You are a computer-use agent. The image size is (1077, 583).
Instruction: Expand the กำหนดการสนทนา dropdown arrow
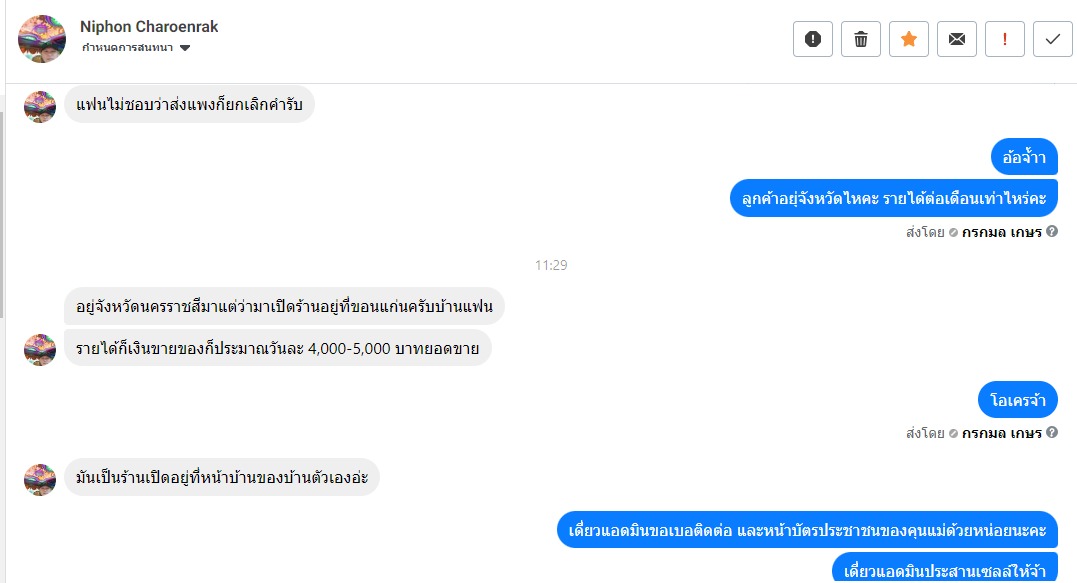pos(185,48)
